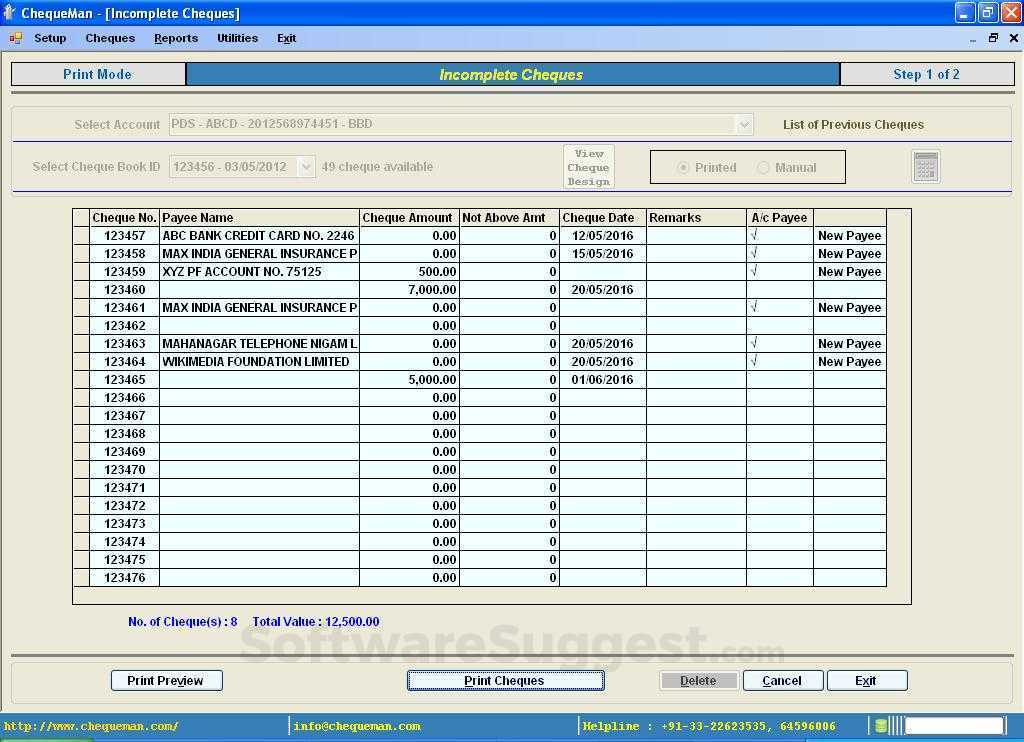Click the ChequeMan icon in the title bar
The width and height of the screenshot is (1024, 742).
tap(10, 12)
